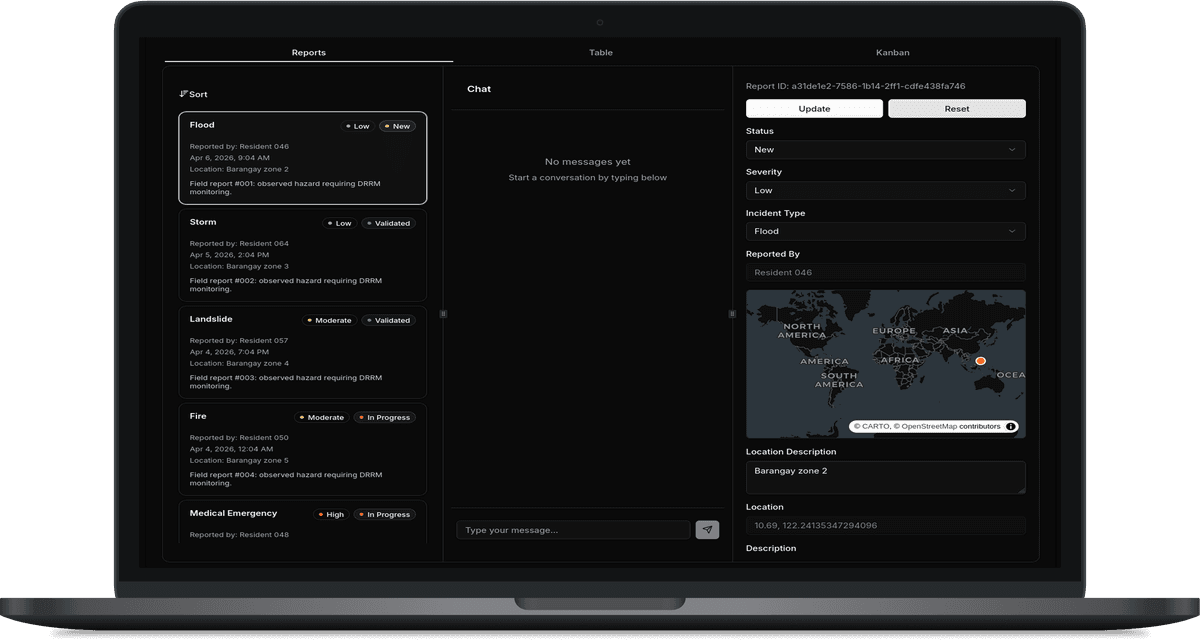Click the resize grip in Location Description textarea
The width and height of the screenshot is (1200, 641).
(1021, 491)
